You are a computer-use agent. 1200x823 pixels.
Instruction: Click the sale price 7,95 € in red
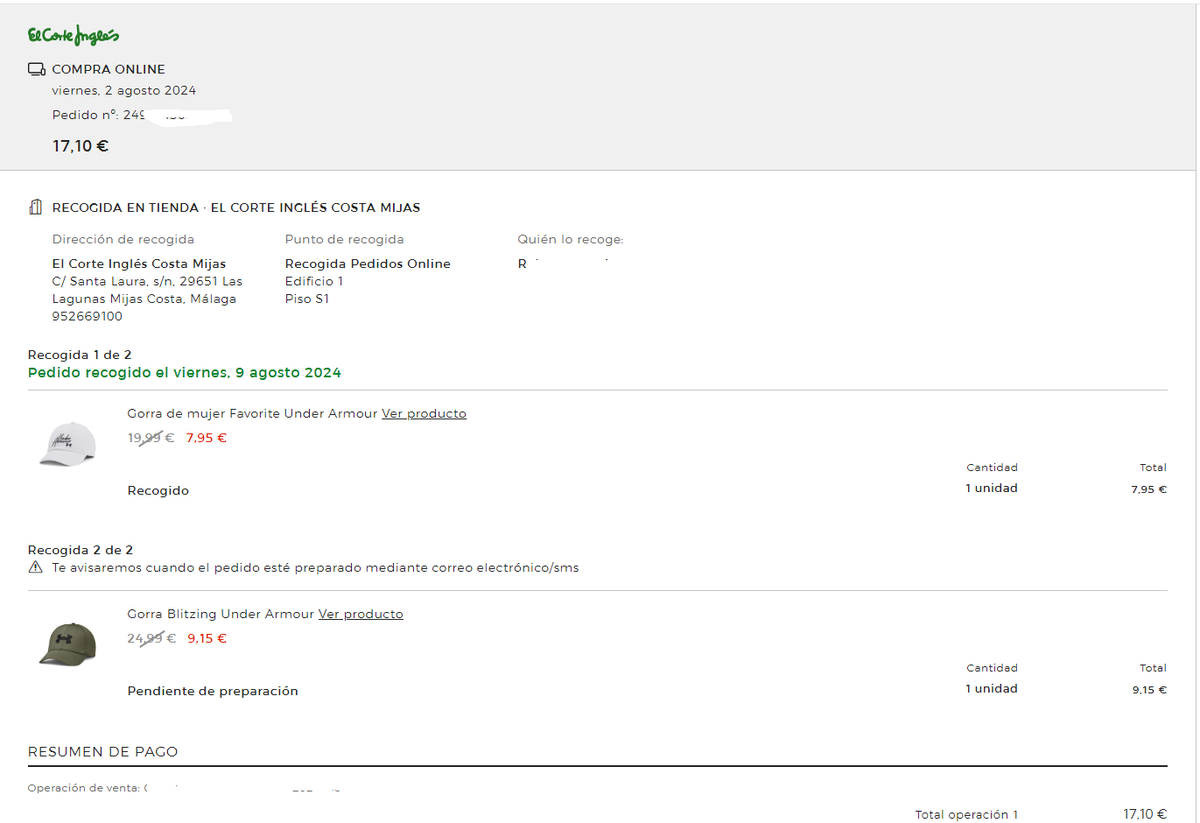click(206, 438)
